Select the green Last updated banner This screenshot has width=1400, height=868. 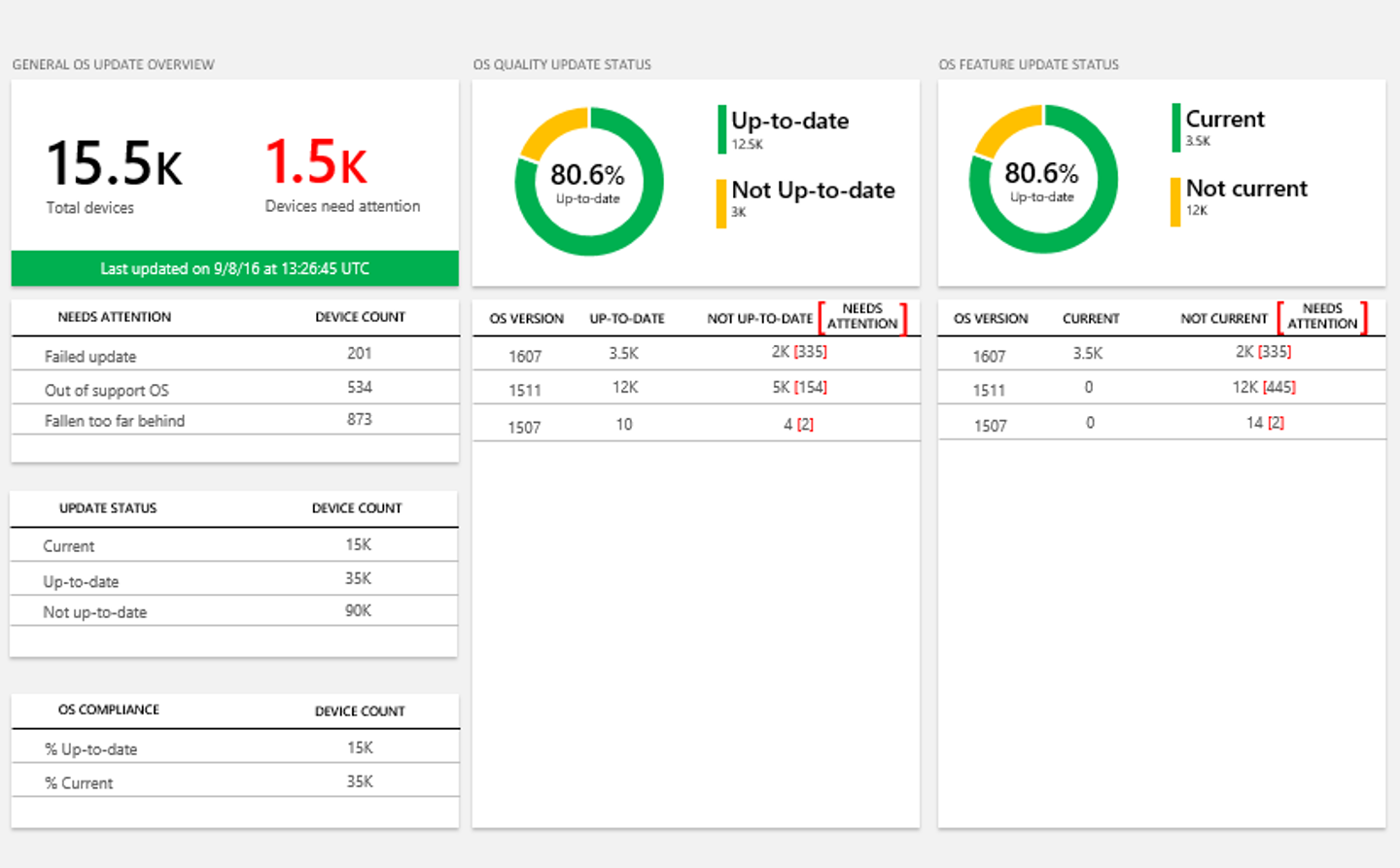[234, 268]
